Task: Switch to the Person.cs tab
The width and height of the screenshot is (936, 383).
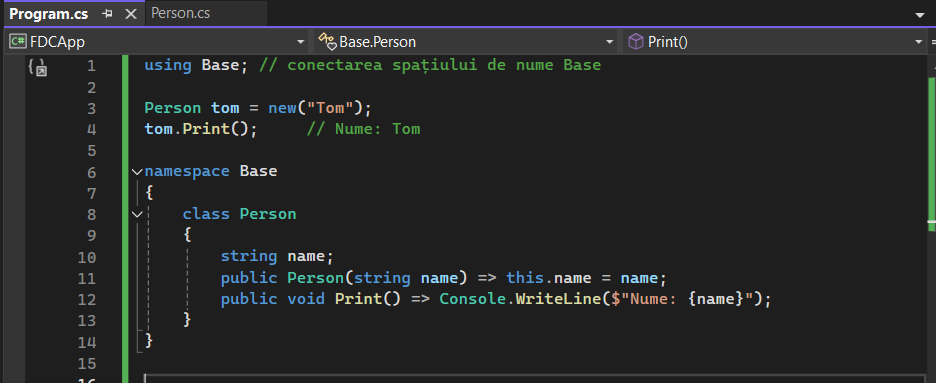Action: [180, 13]
